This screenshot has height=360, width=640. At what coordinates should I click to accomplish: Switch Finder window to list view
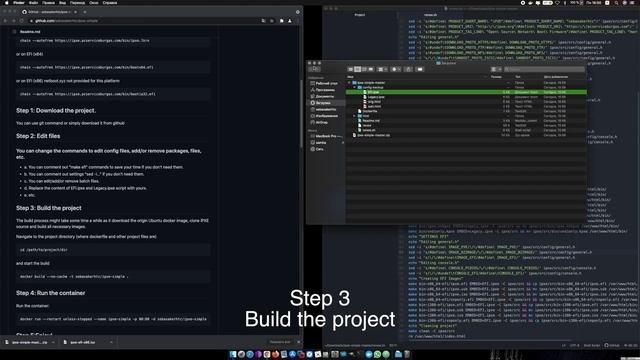358,69
